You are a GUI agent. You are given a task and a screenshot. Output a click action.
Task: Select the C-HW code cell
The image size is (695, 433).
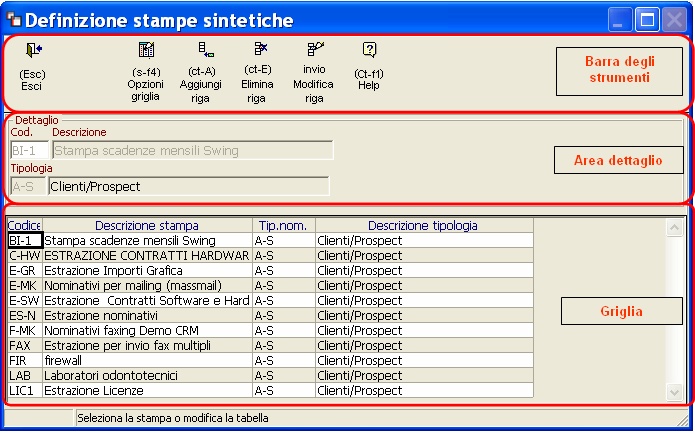point(25,256)
